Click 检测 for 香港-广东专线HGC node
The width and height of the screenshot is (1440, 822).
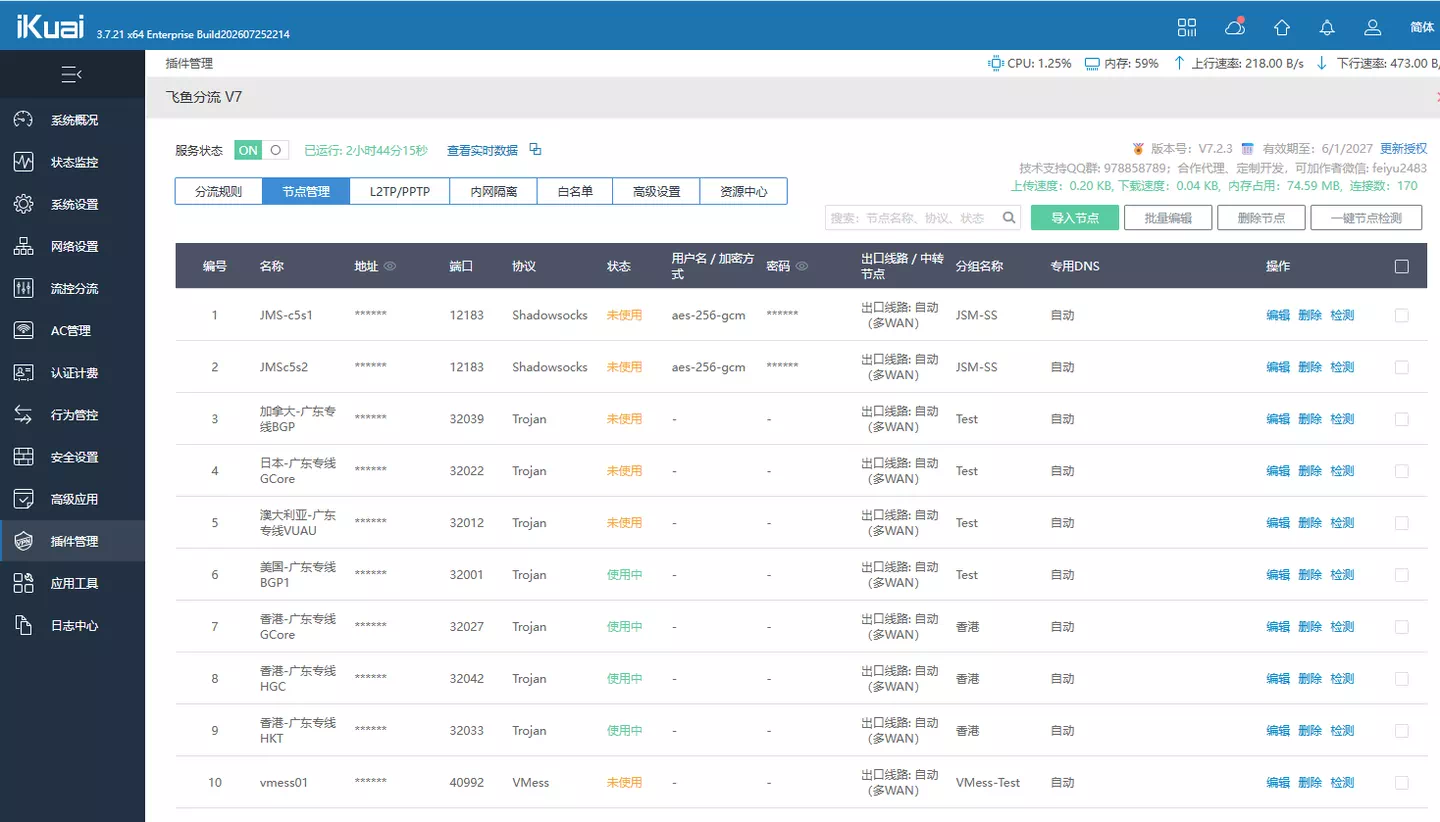[x=1342, y=679]
